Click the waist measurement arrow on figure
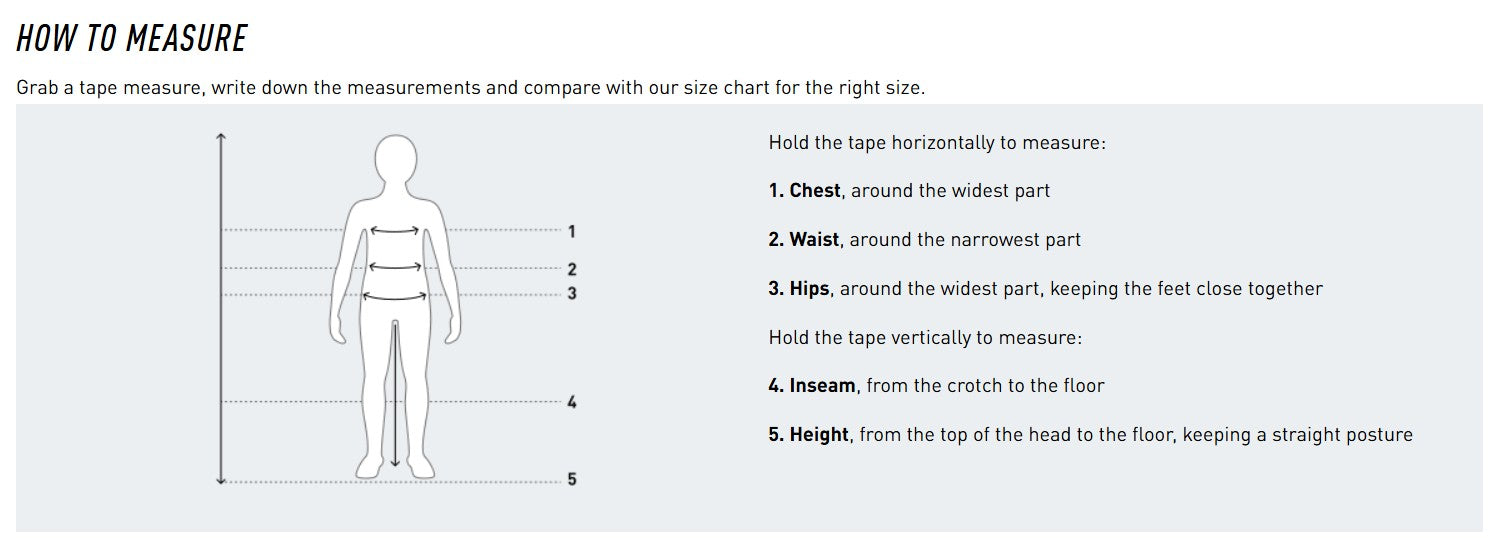Image resolution: width=1498 pixels, height=541 pixels. [395, 267]
